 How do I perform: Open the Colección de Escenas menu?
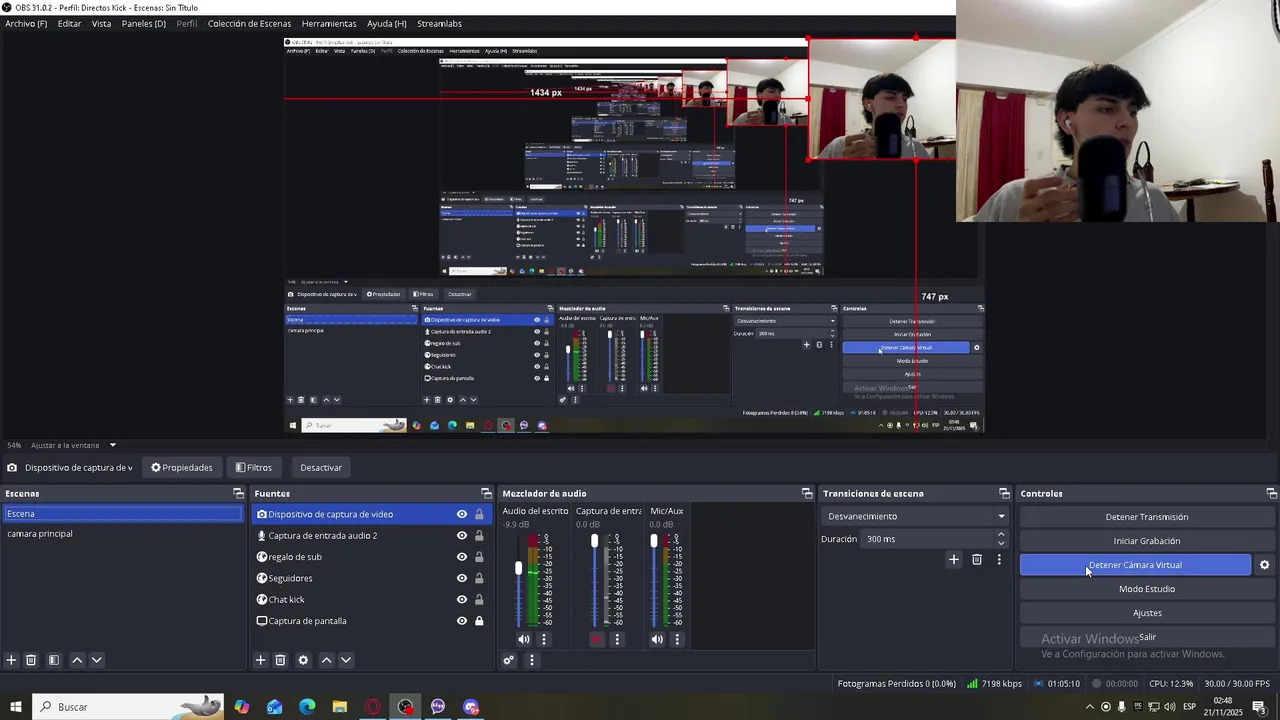(x=250, y=23)
